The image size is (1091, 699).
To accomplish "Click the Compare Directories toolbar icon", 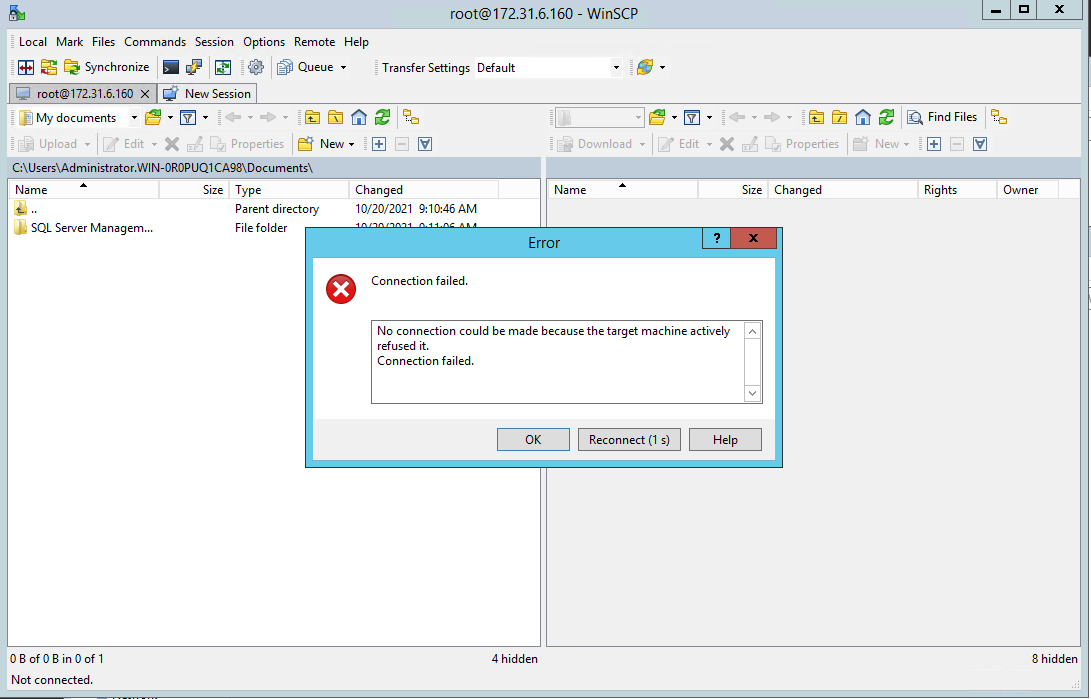I will coord(26,67).
